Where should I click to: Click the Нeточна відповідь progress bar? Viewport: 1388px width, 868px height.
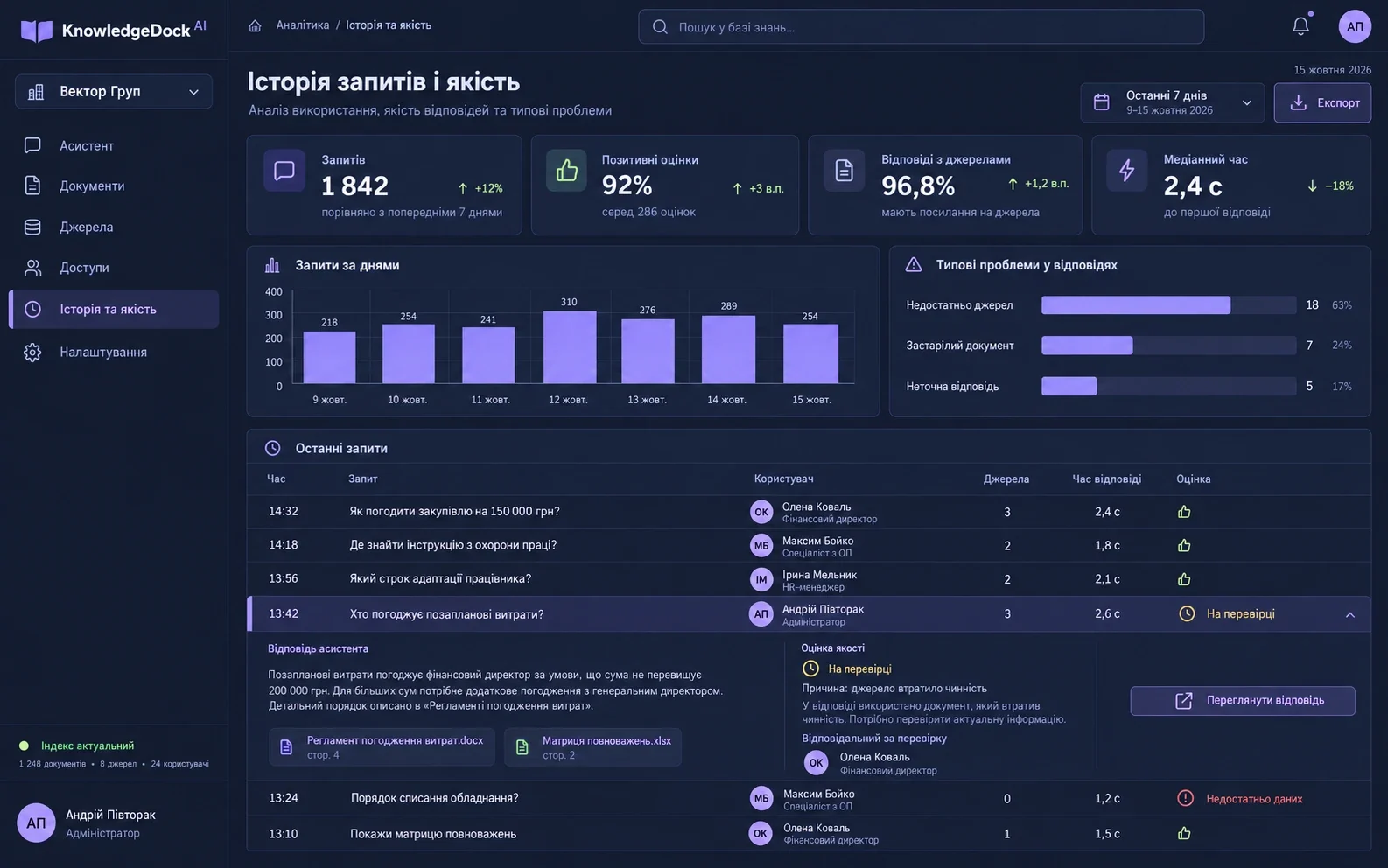click(1168, 387)
